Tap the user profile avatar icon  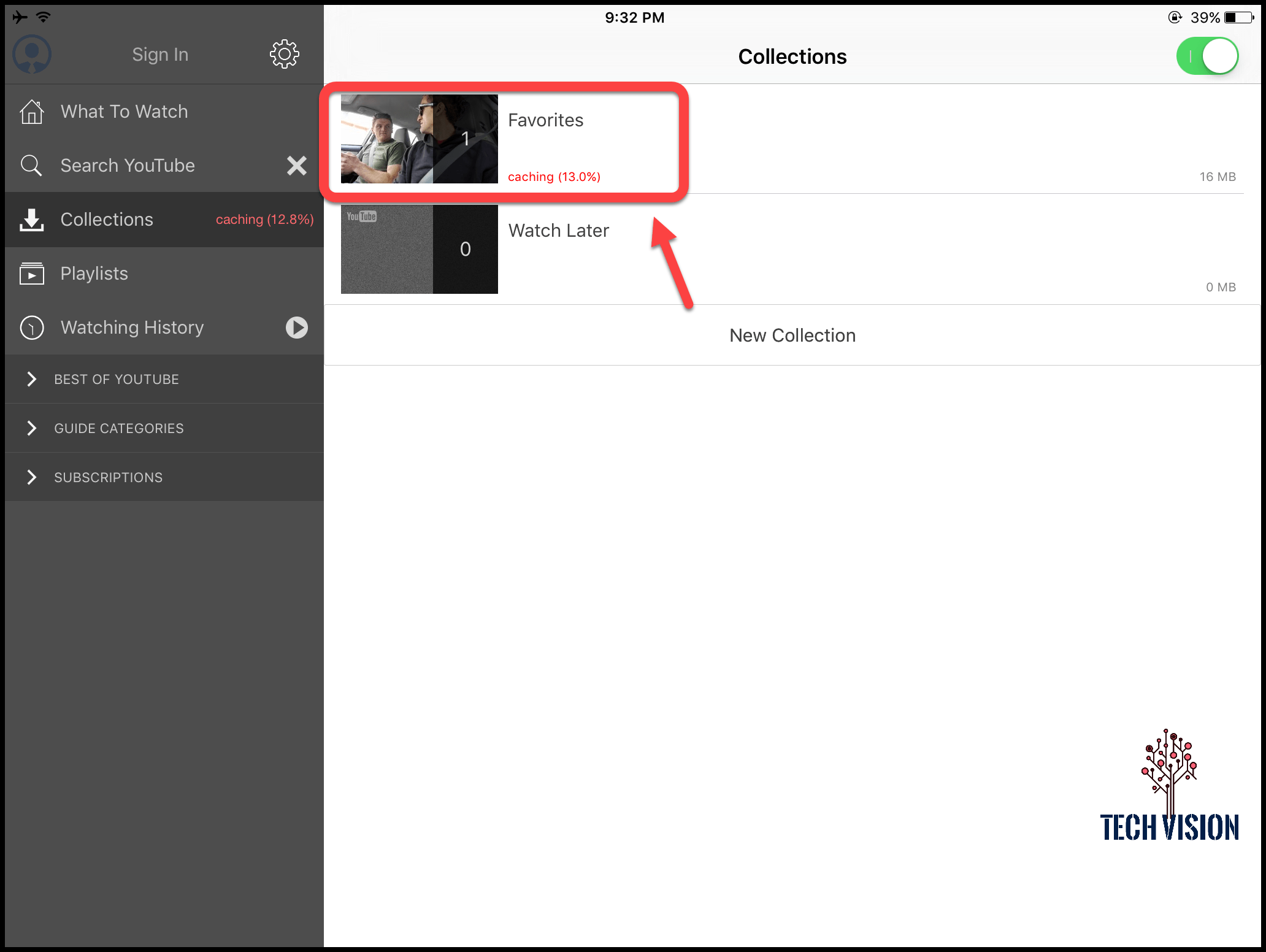click(x=32, y=55)
